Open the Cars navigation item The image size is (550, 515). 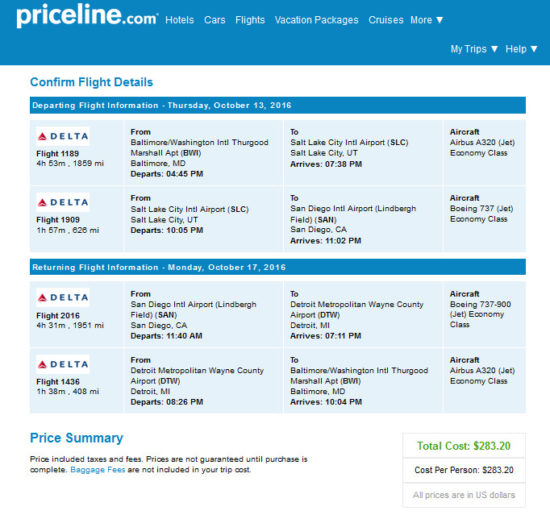click(215, 20)
